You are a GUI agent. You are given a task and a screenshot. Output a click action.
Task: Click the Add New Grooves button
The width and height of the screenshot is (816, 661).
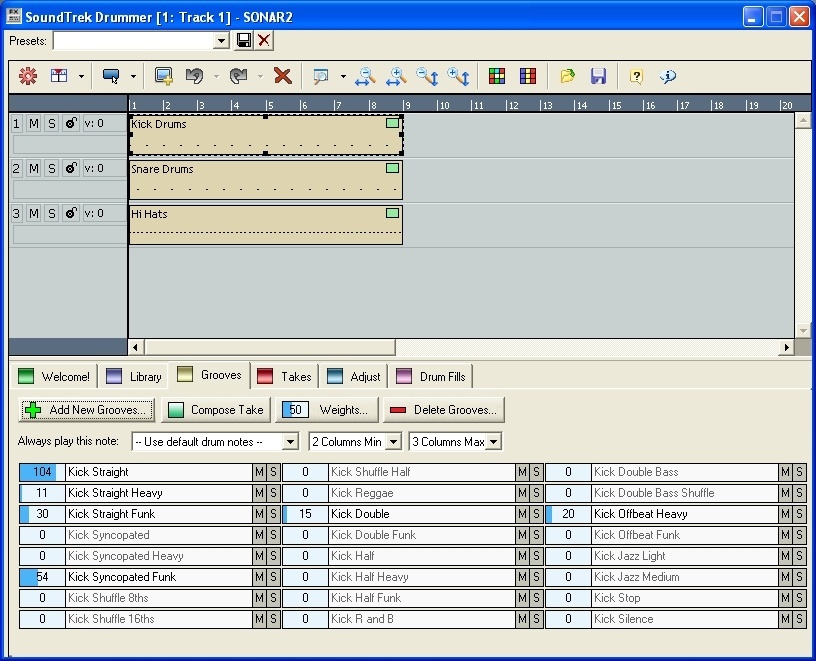pos(86,409)
